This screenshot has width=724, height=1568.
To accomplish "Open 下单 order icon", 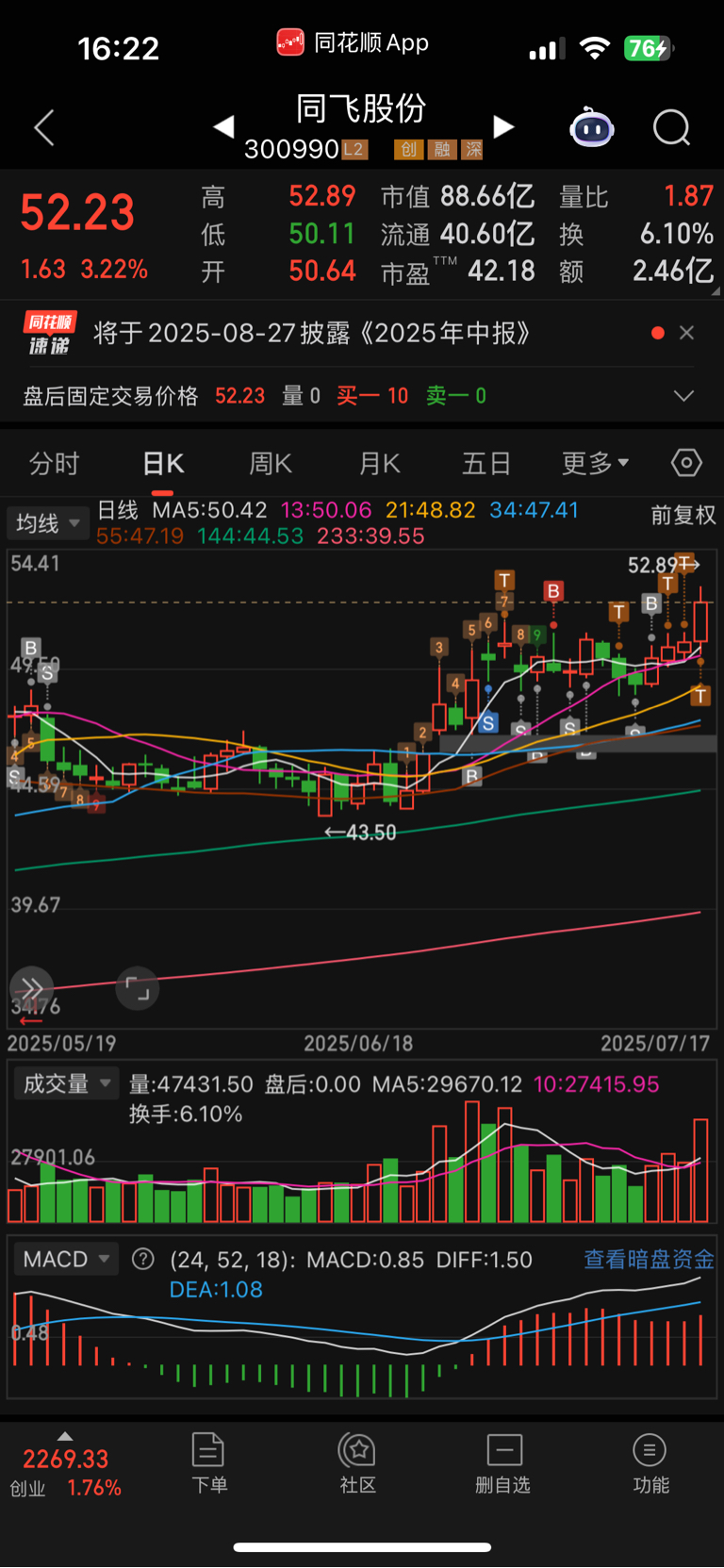I will point(208,1450).
